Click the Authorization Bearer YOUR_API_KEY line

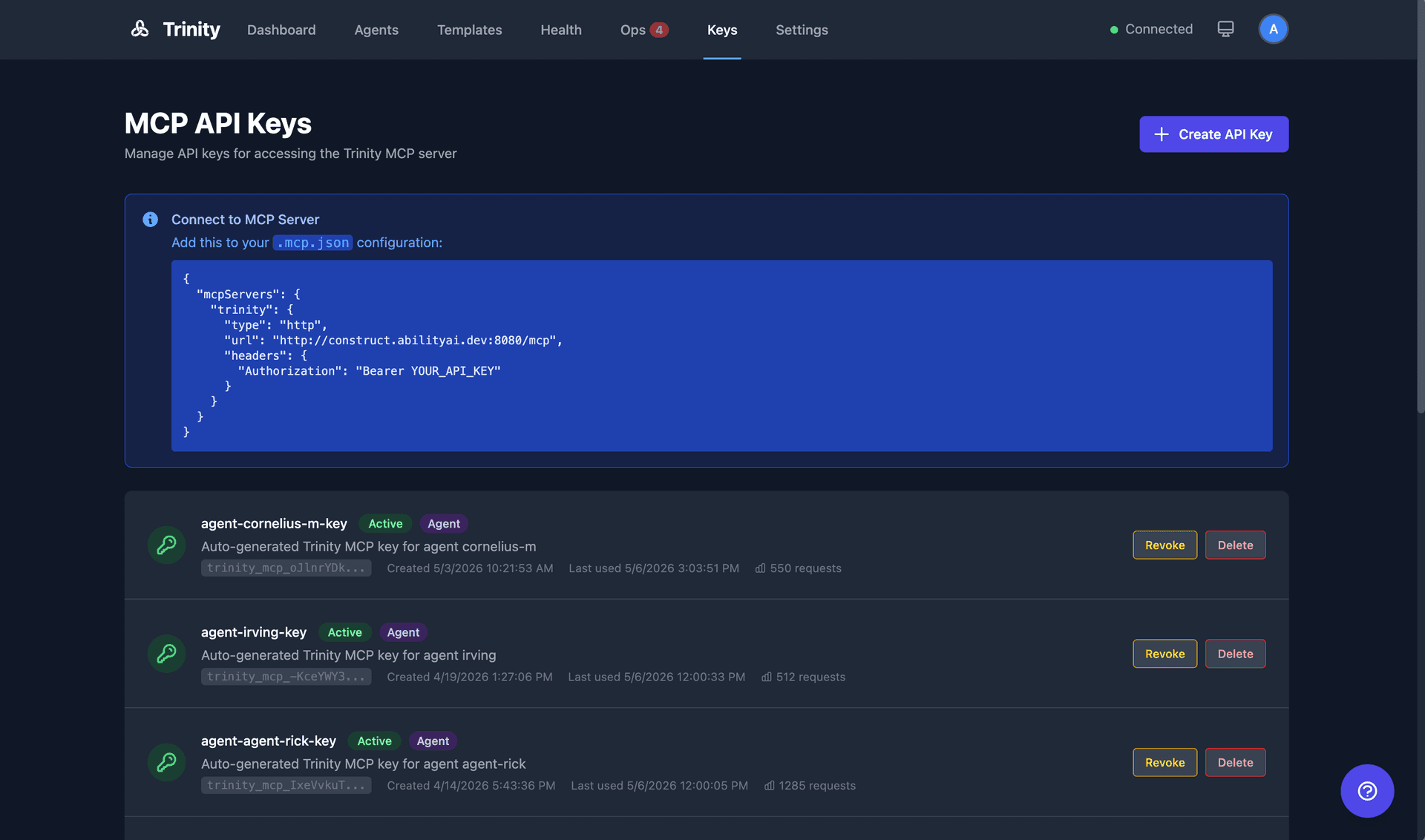(369, 371)
